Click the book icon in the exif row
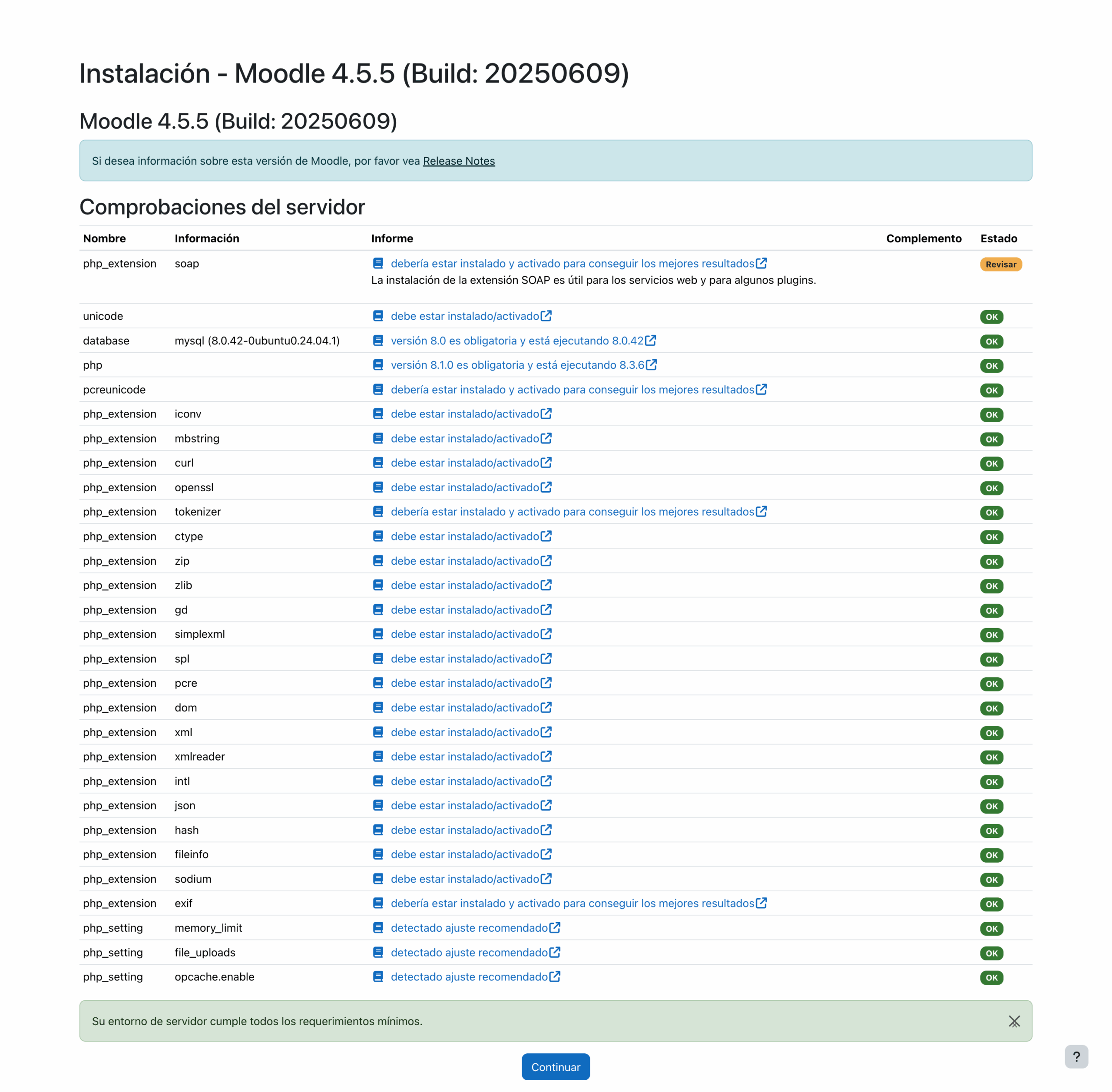 pos(378,903)
